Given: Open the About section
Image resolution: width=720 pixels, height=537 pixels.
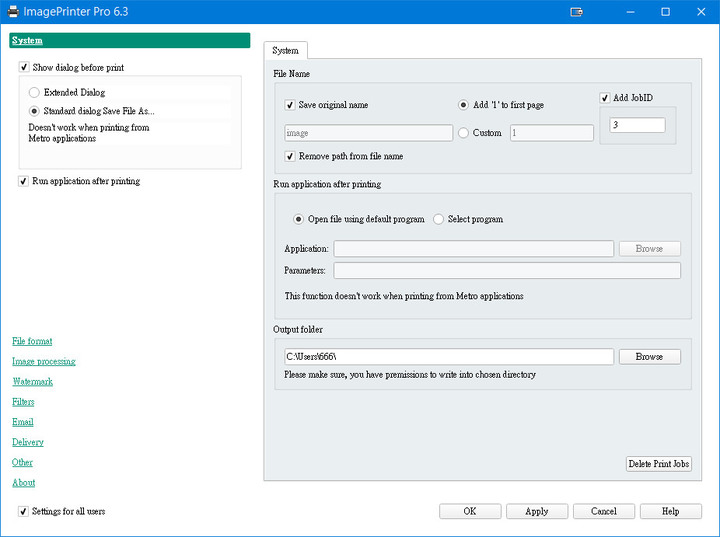Looking at the screenshot, I should [24, 482].
